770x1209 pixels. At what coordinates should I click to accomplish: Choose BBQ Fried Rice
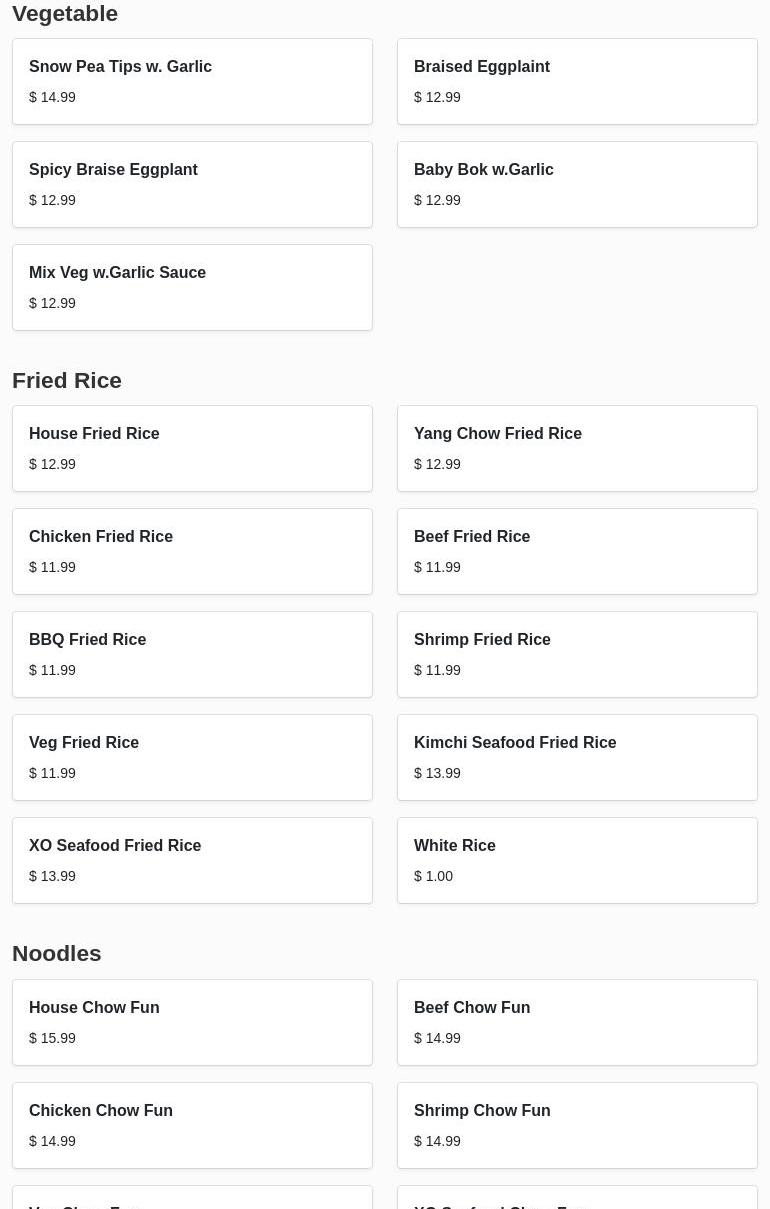click(x=192, y=654)
